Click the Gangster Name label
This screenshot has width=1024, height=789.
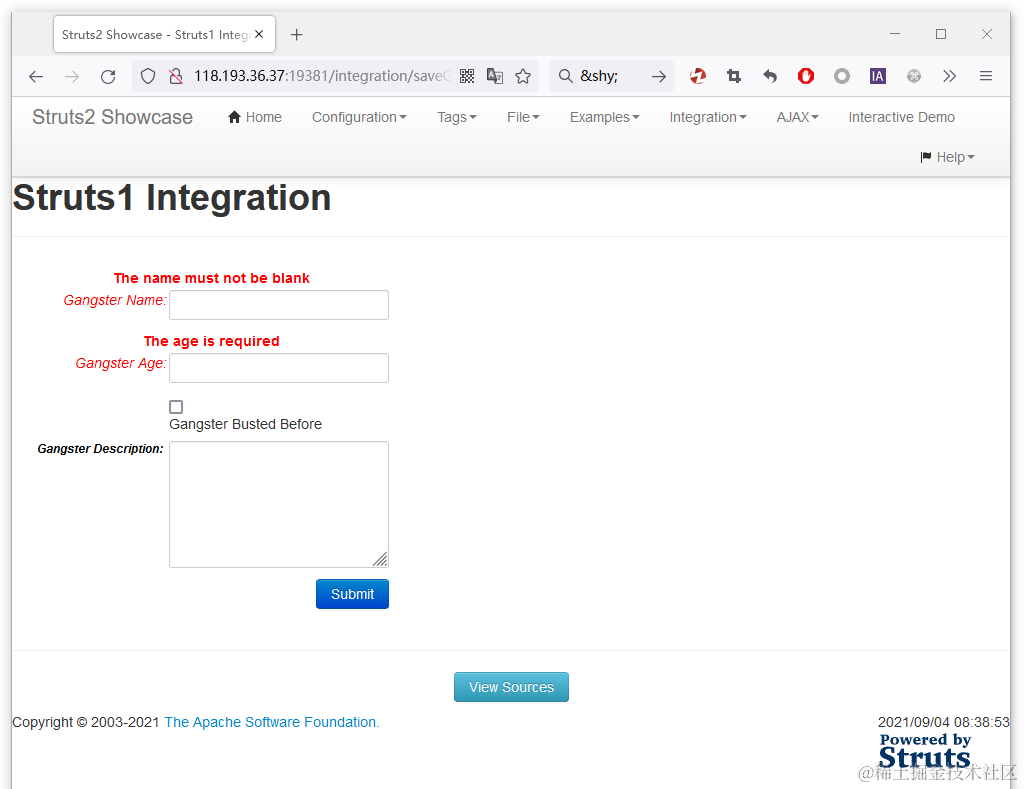(x=115, y=300)
